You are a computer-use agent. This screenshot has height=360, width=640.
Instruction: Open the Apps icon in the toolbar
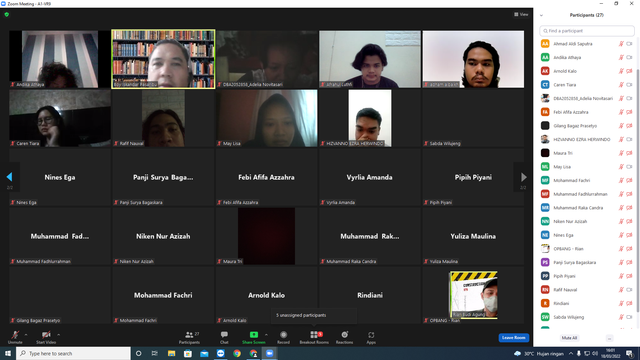(x=371, y=335)
